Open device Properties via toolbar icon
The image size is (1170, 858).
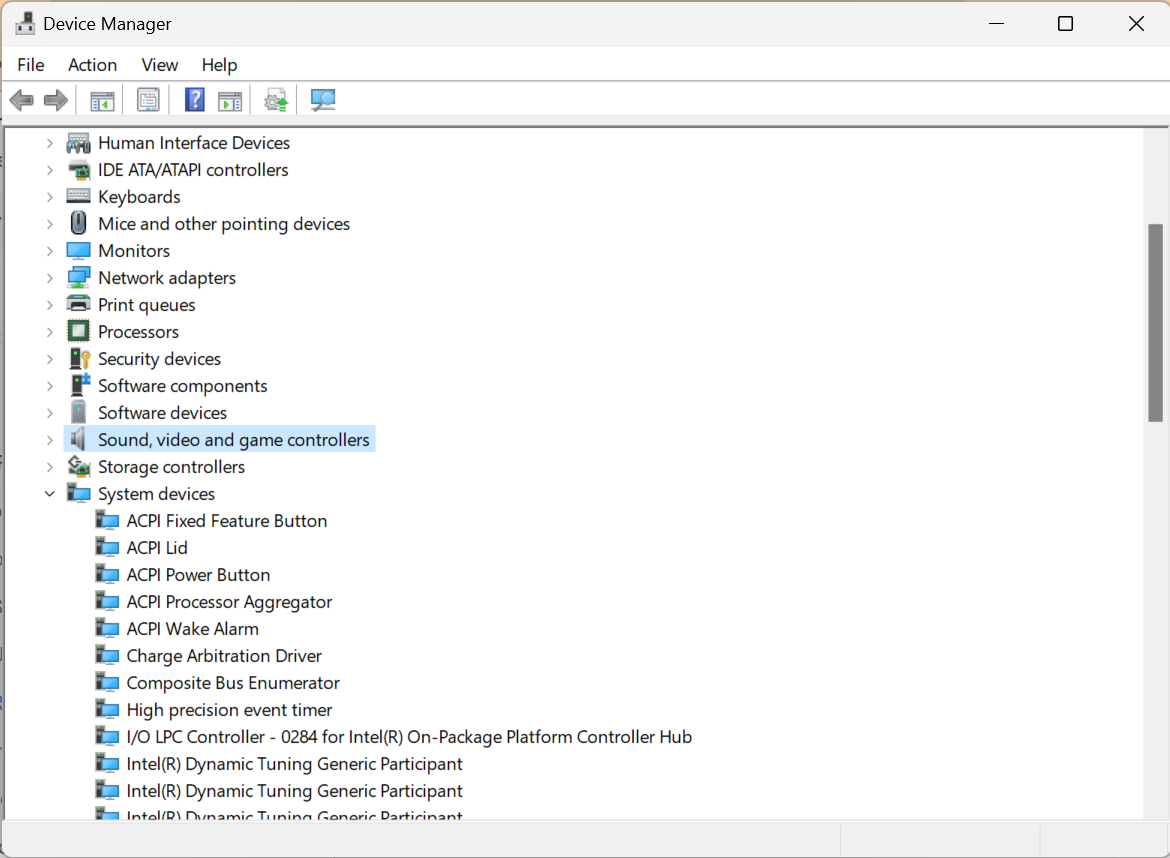[x=147, y=99]
